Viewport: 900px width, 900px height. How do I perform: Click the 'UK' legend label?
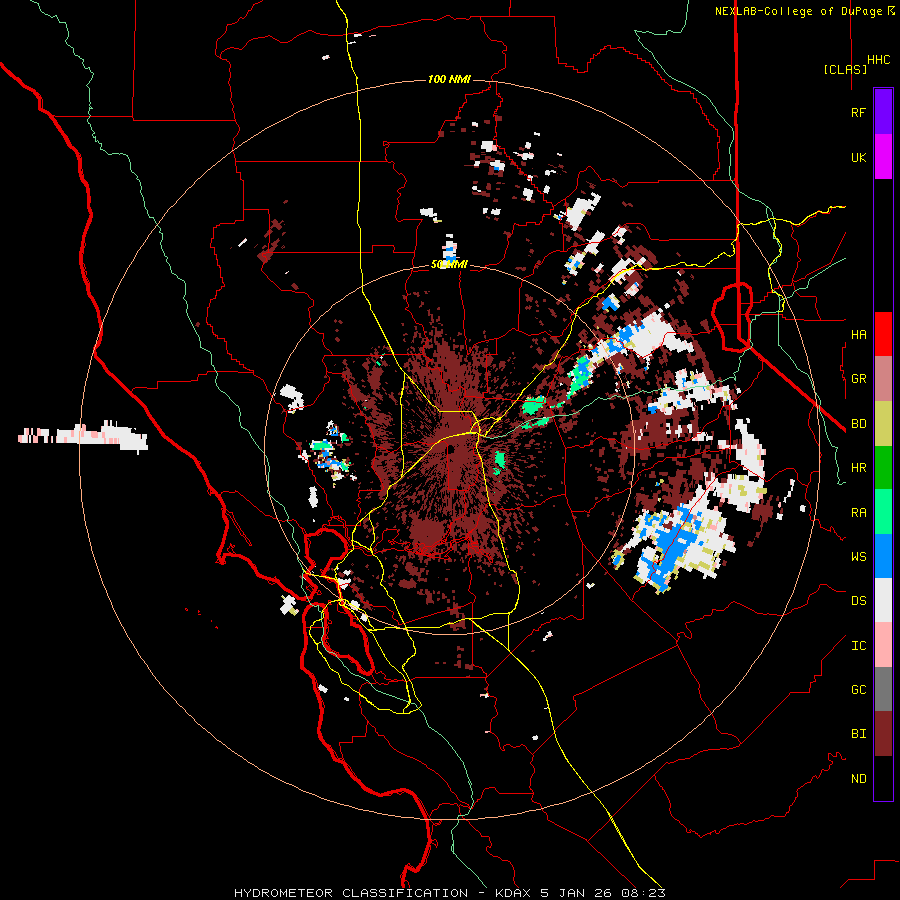[858, 157]
